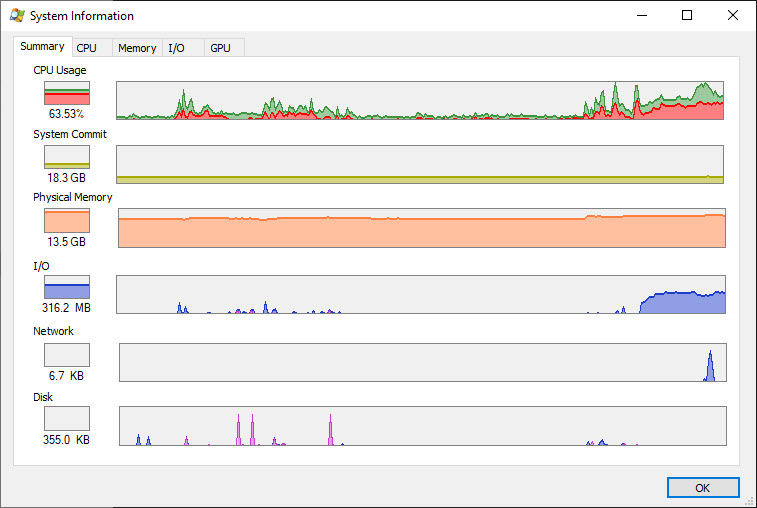Select the I/O tab
The image size is (757, 508).
click(x=183, y=48)
